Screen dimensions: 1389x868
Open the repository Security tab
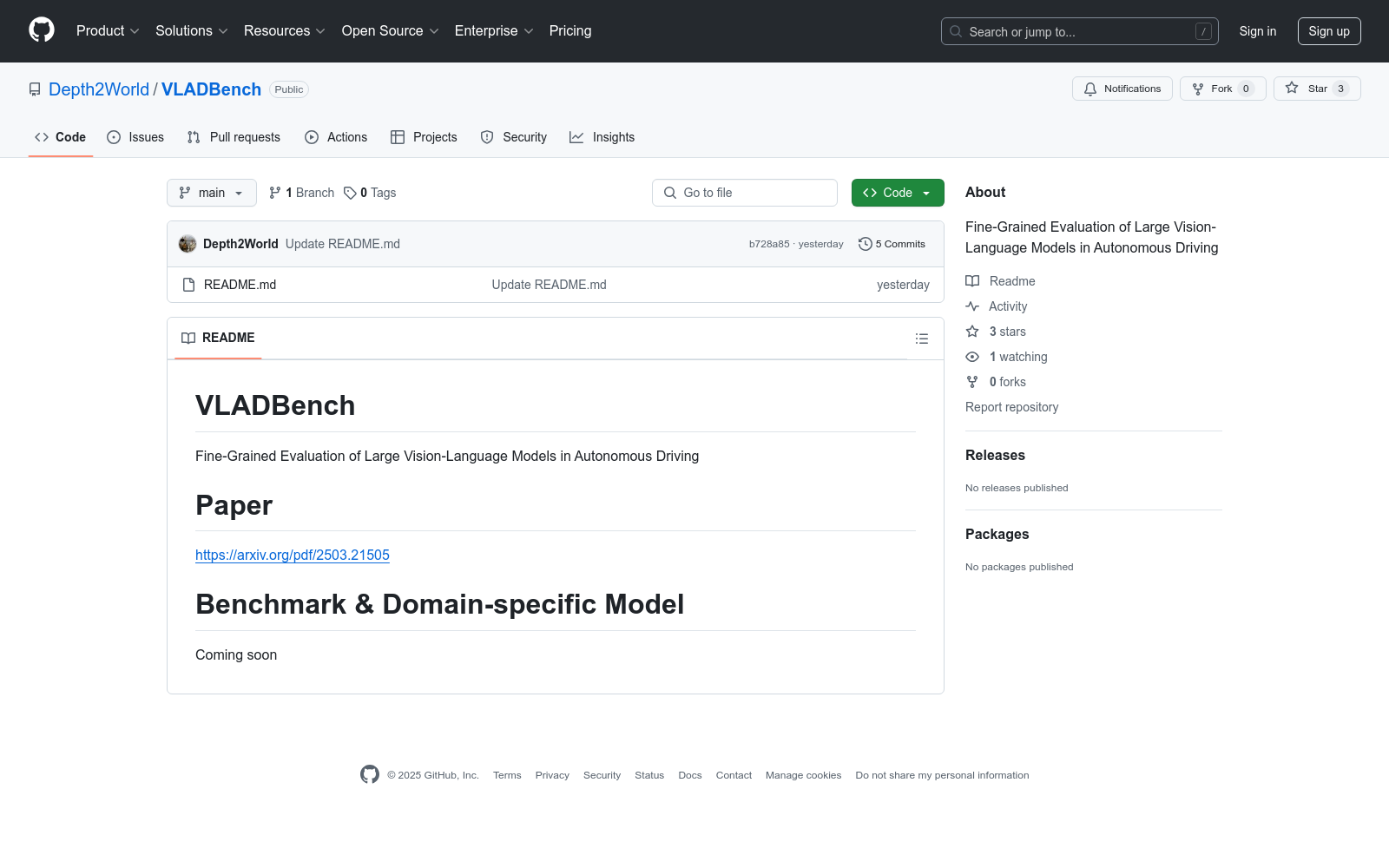tap(514, 137)
